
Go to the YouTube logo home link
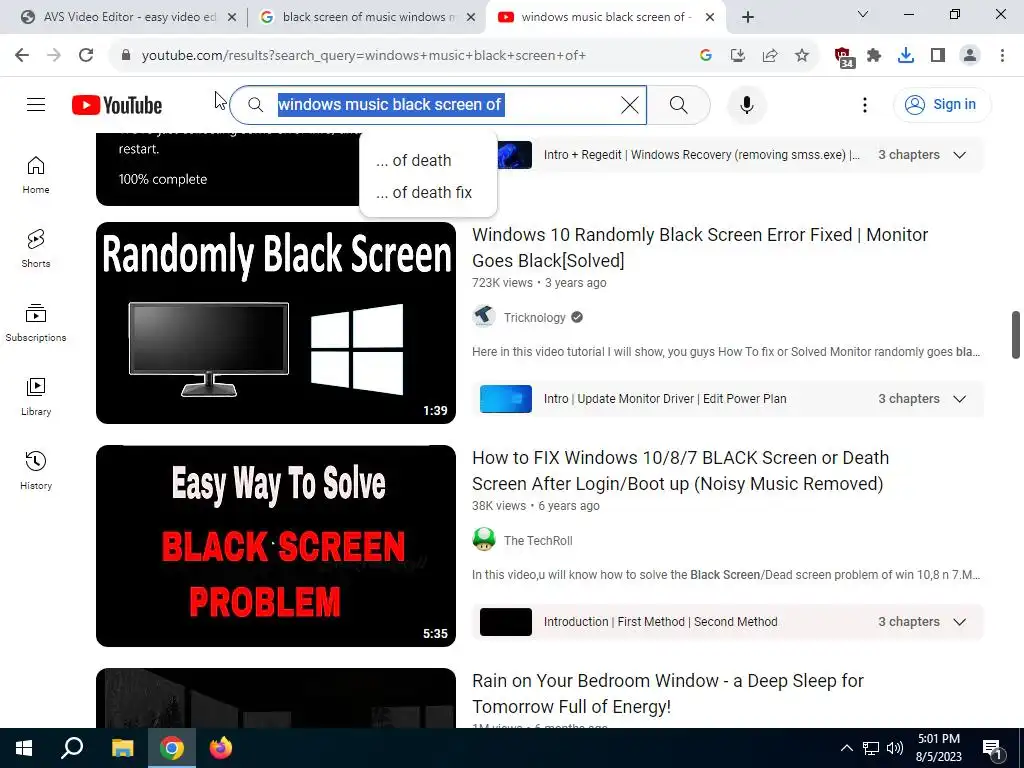[117, 105]
